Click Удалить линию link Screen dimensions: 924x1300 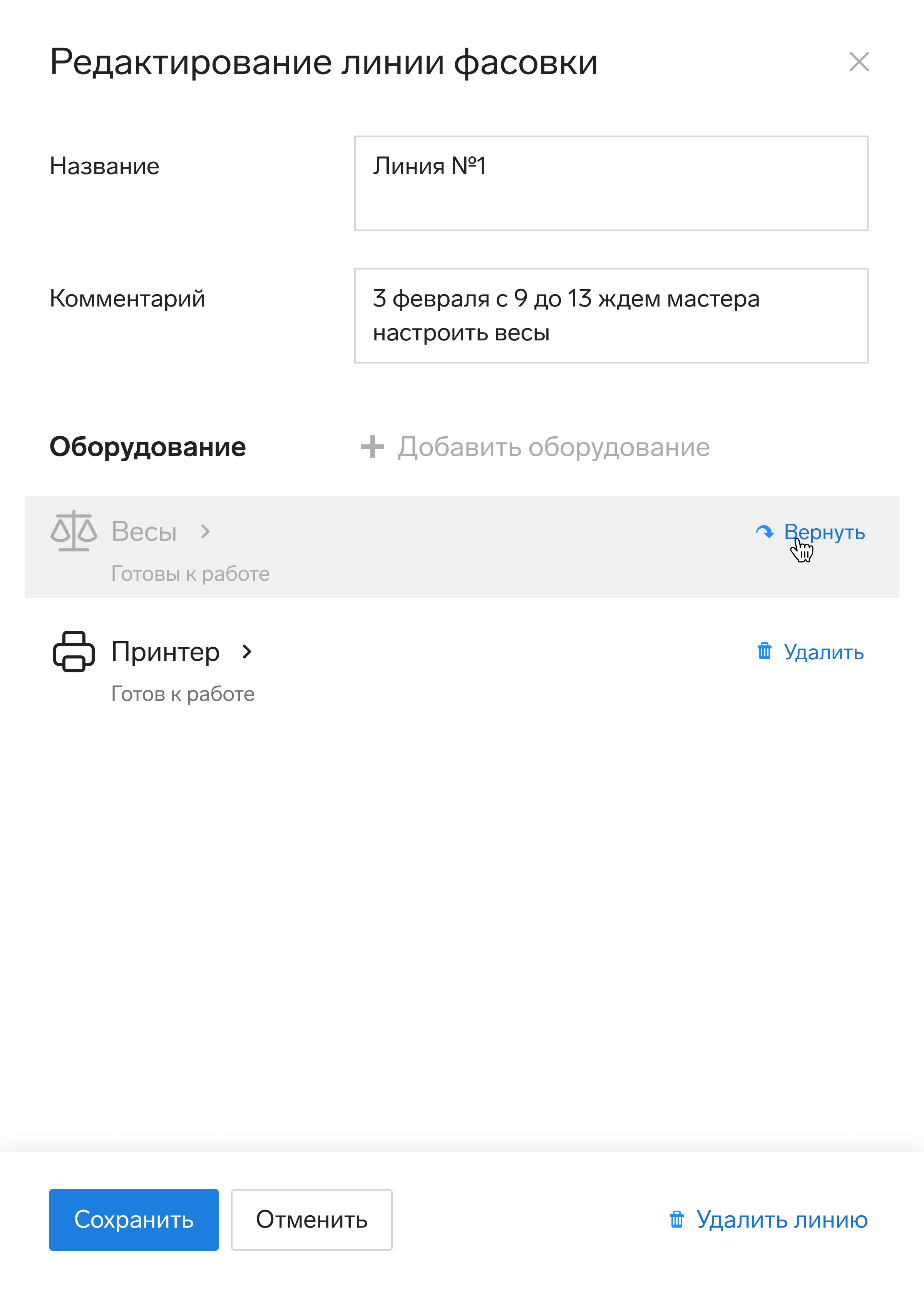tap(782, 1219)
